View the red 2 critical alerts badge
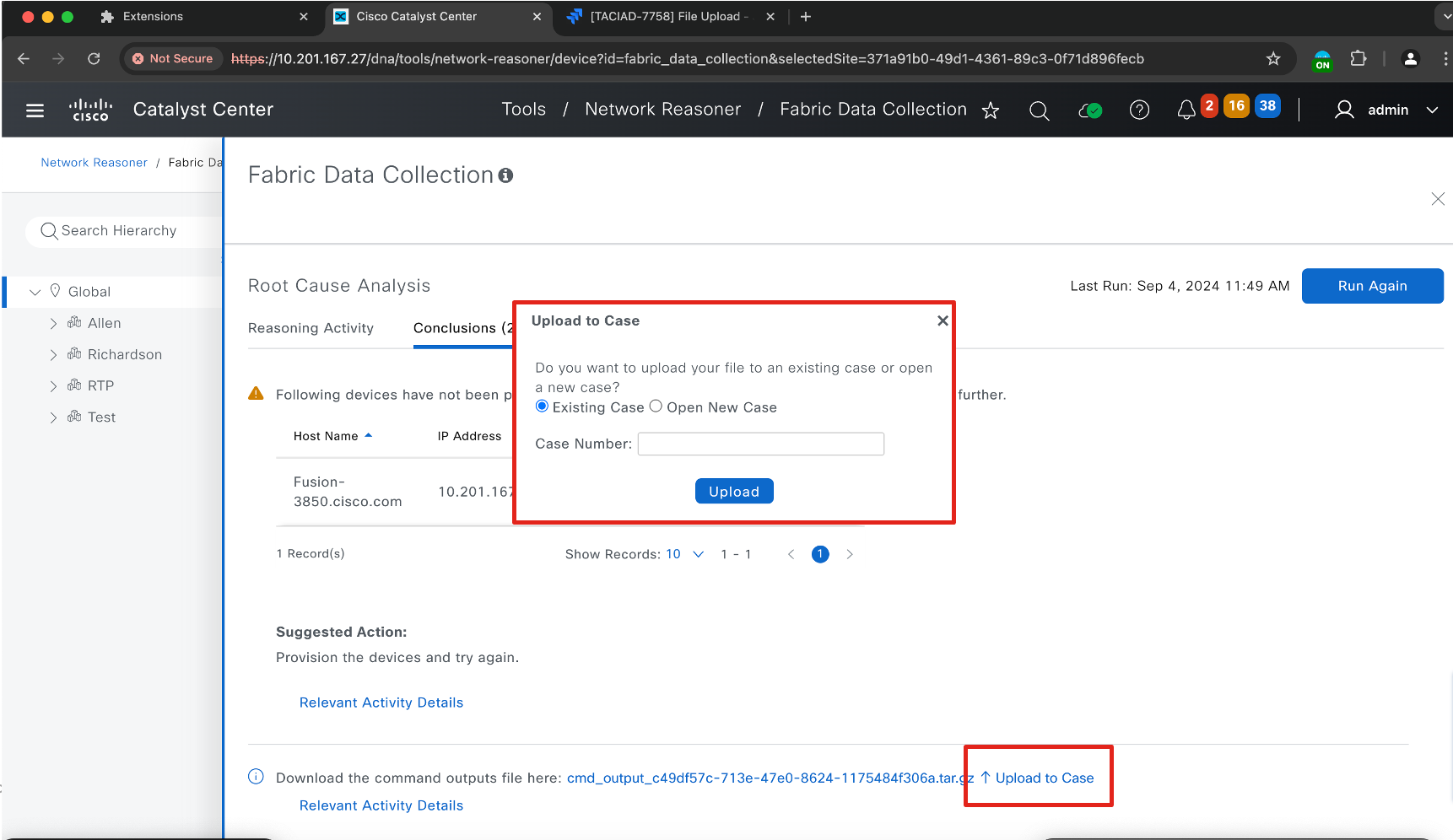Image resolution: width=1453 pixels, height=840 pixels. (x=1209, y=105)
